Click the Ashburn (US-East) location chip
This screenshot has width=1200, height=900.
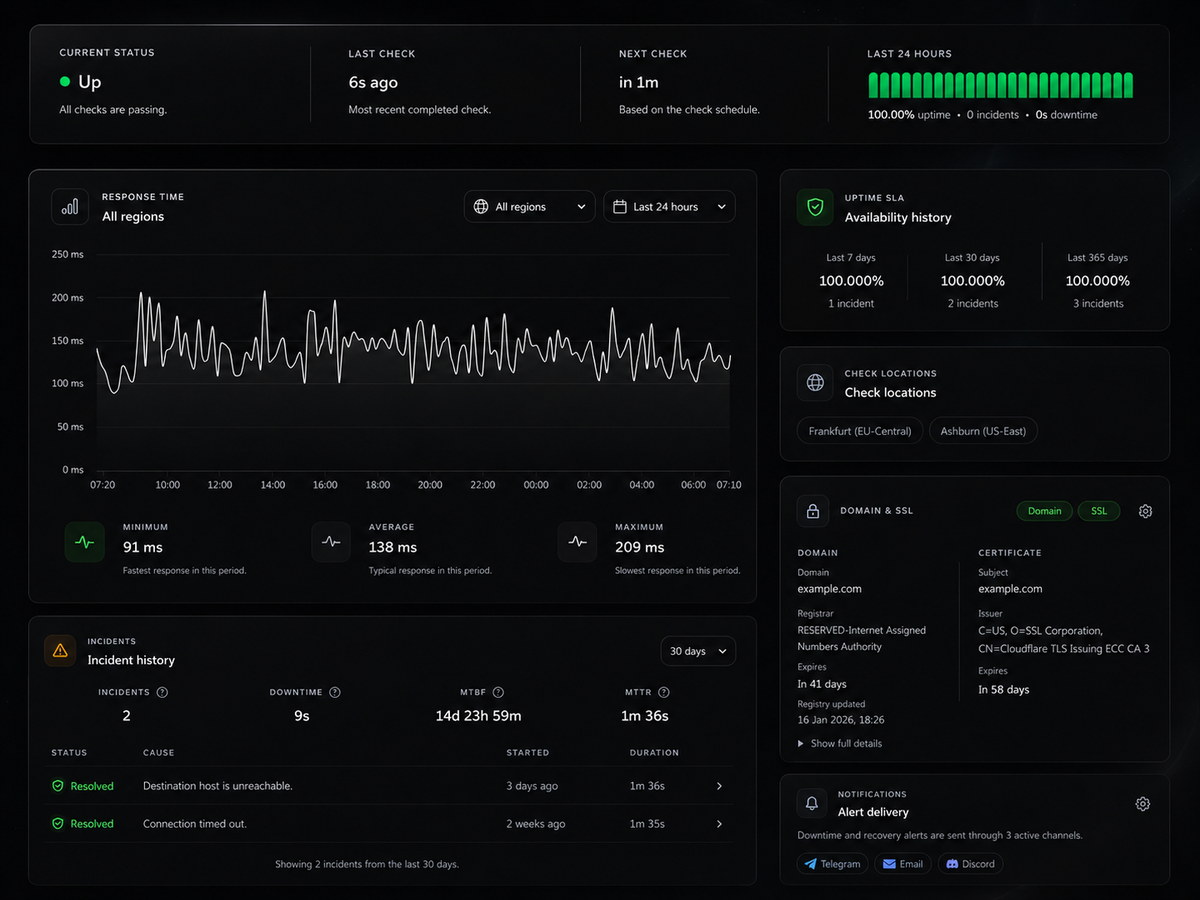[x=984, y=431]
